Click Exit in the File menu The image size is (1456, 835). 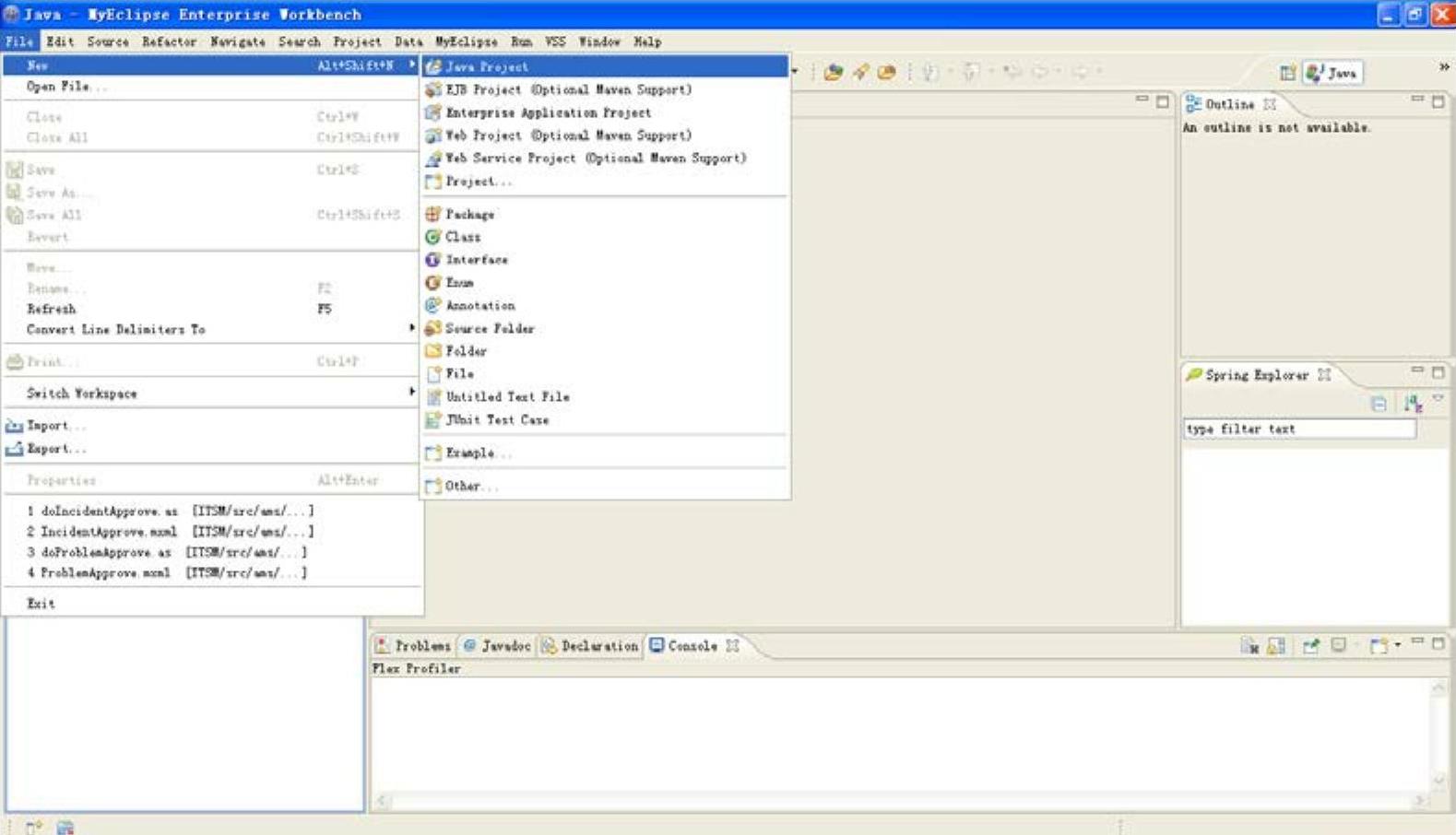click(212, 604)
